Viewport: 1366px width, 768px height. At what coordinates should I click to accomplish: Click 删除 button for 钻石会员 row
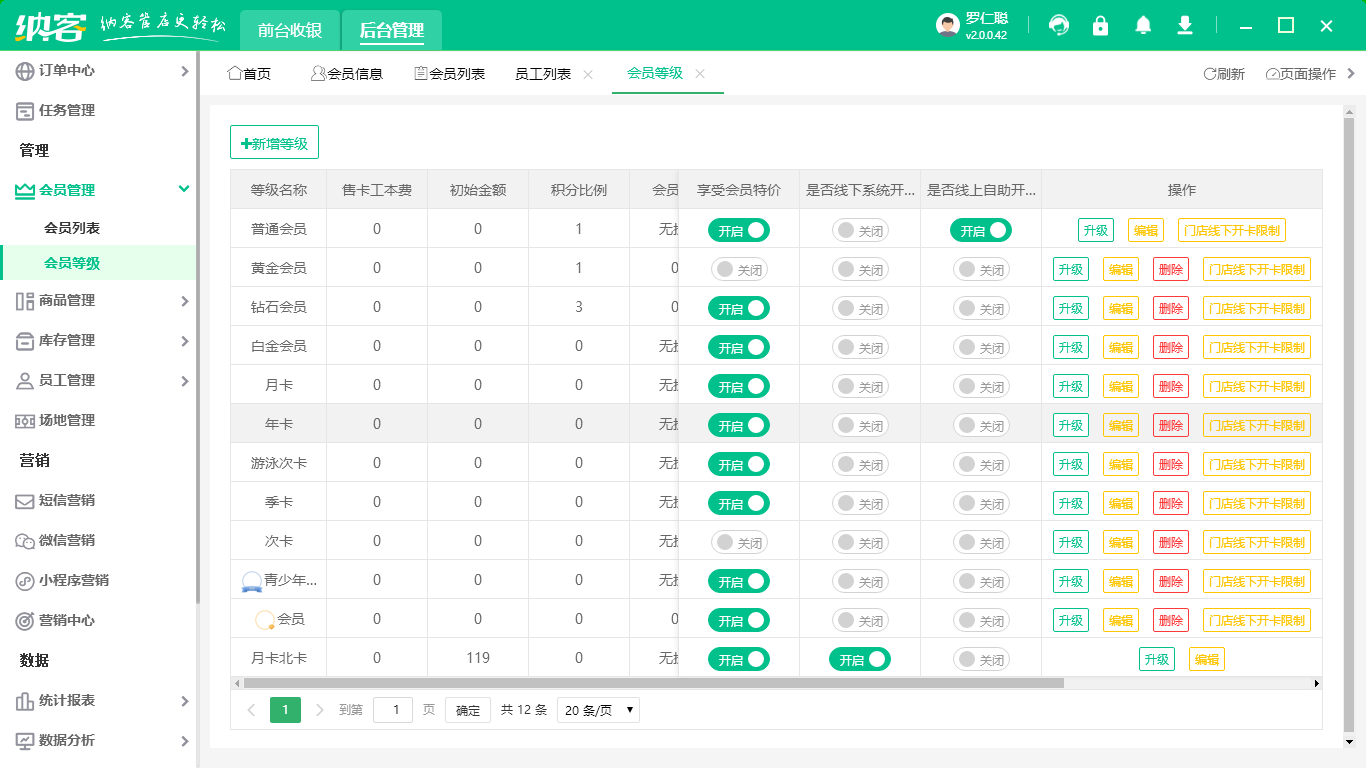pos(1171,308)
